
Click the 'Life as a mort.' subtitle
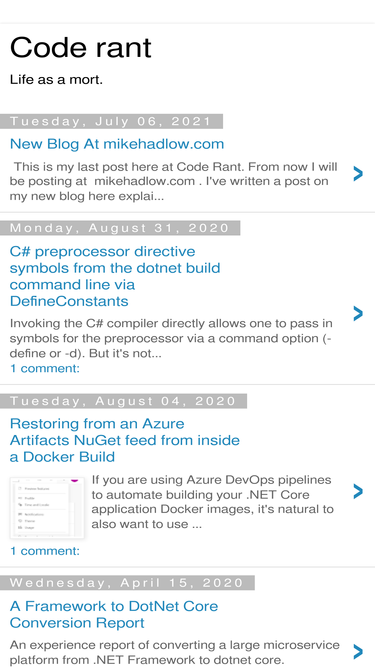tap(56, 80)
